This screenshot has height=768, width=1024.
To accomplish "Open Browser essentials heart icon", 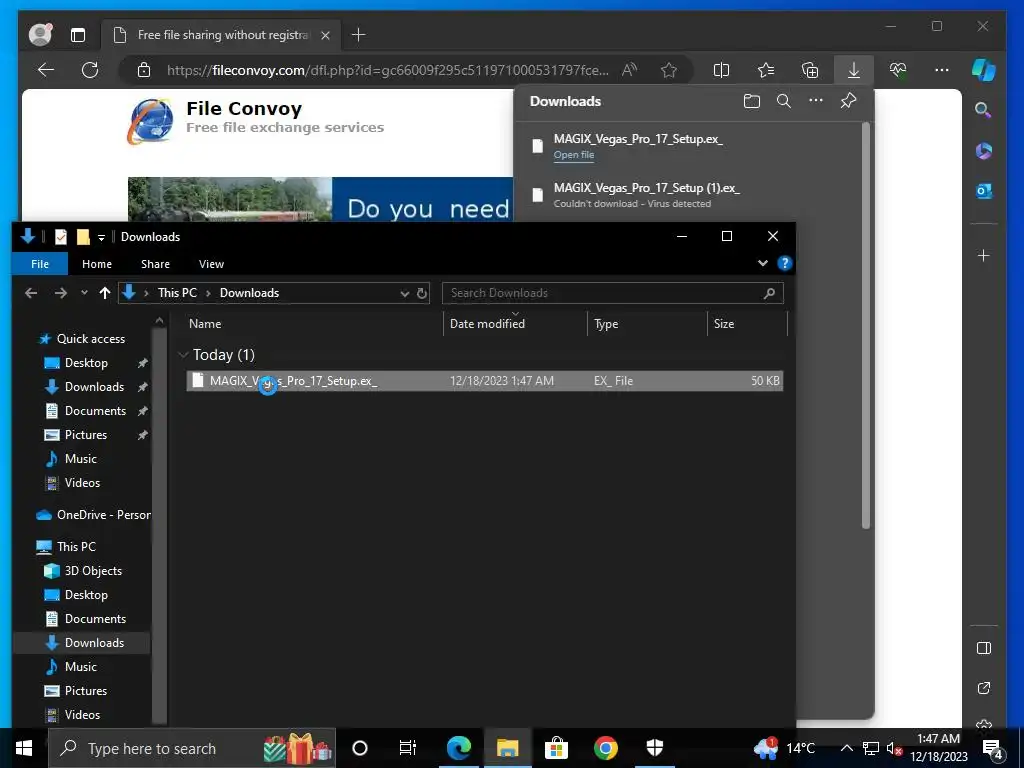I will (x=898, y=70).
